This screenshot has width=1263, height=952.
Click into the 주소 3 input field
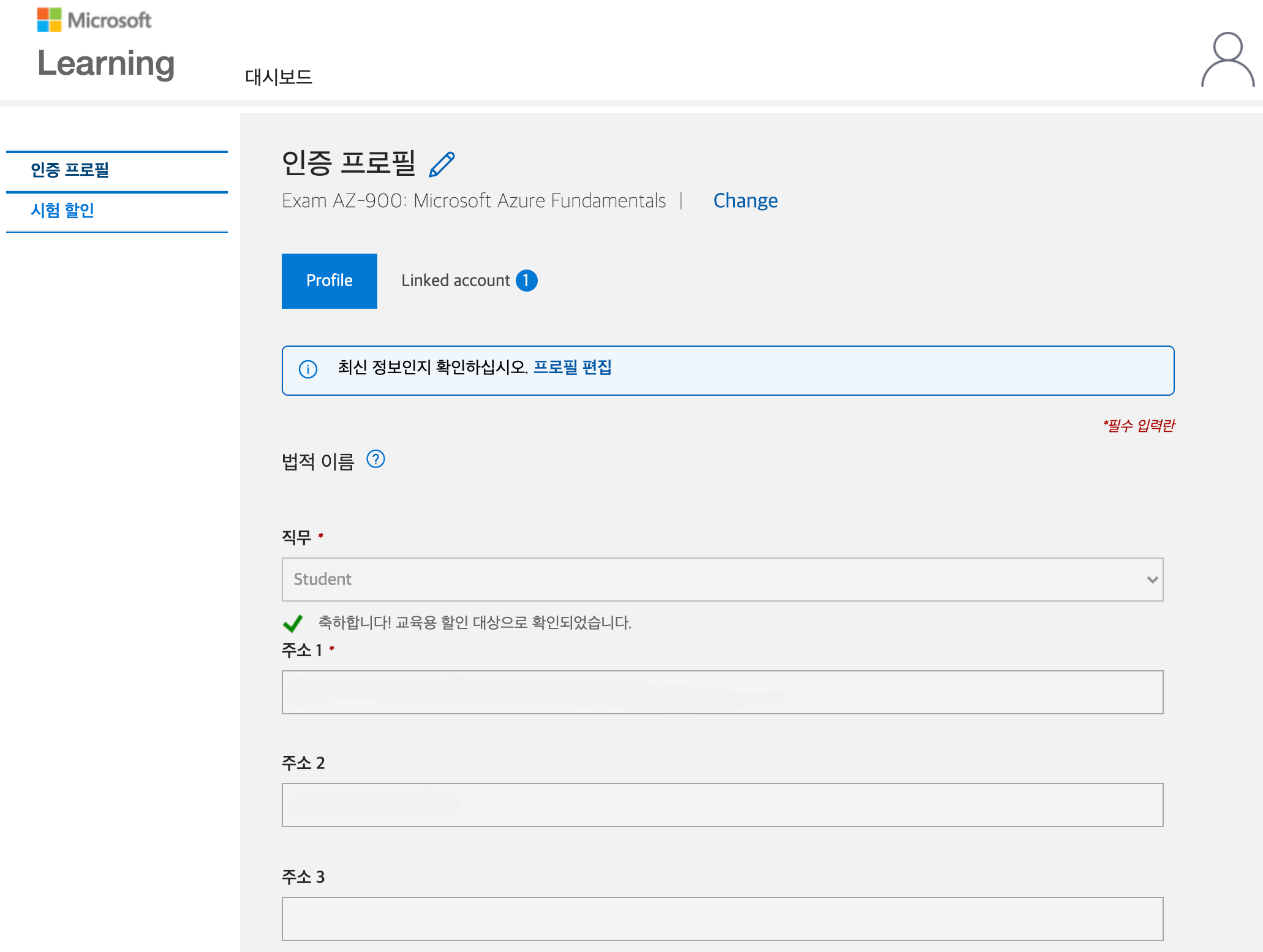coord(722,918)
